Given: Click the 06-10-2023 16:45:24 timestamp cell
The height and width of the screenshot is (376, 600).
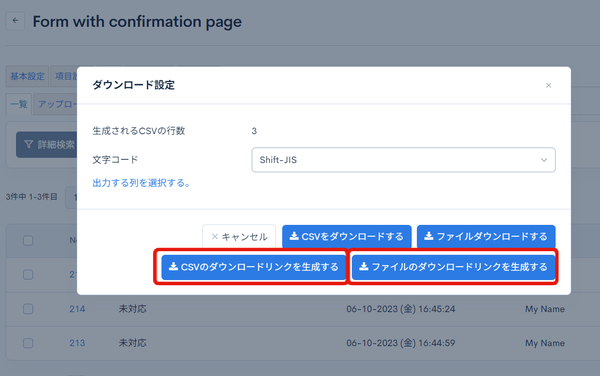Looking at the screenshot, I should (401, 309).
